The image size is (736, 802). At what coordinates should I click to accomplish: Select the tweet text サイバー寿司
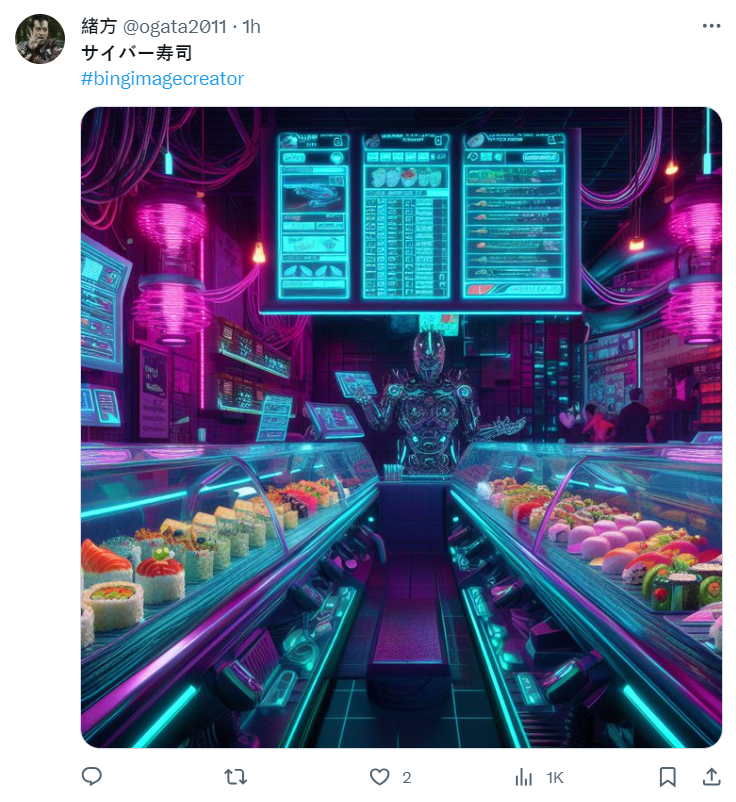[x=137, y=53]
